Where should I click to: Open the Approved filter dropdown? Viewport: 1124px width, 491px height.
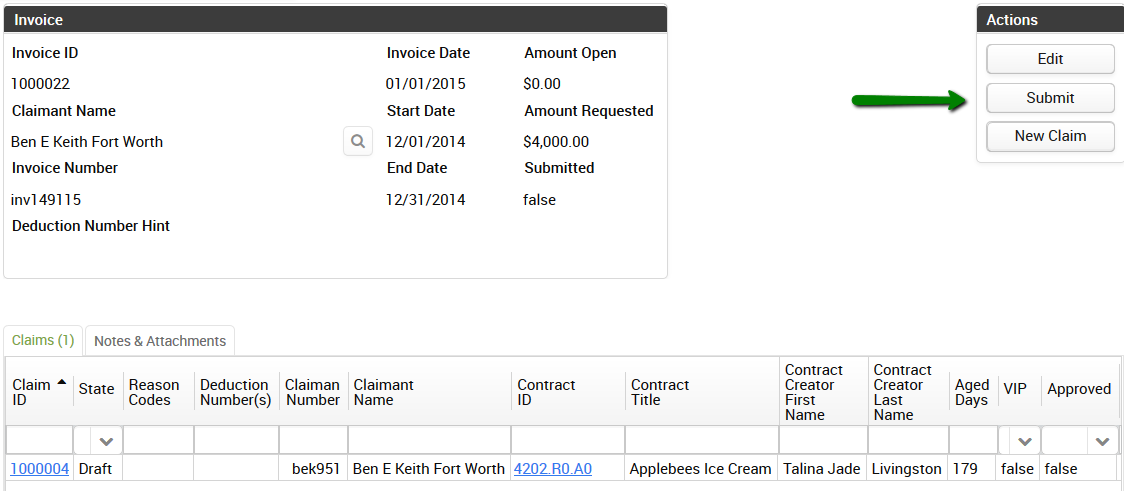1102,441
